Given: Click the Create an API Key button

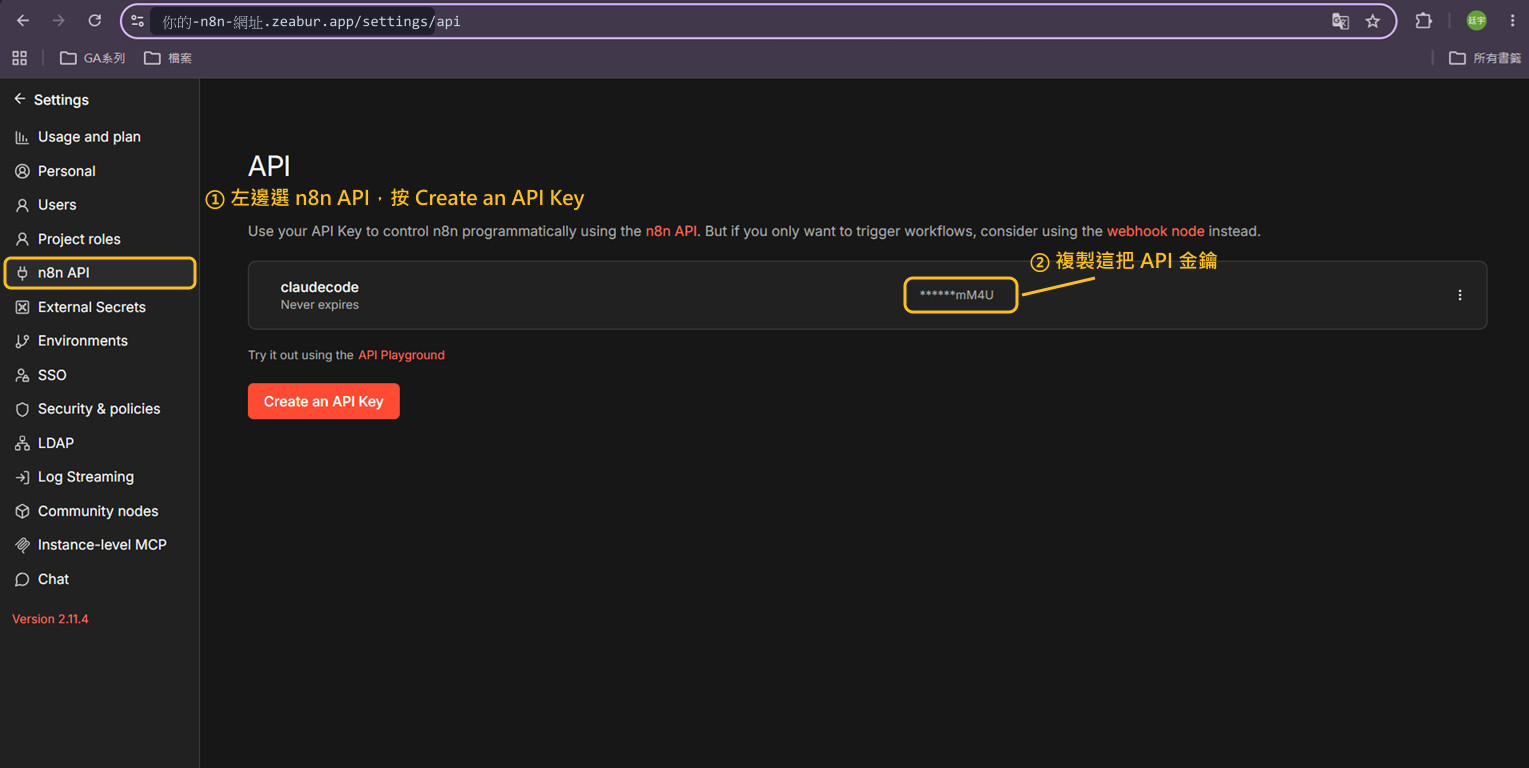Looking at the screenshot, I should pos(324,401).
